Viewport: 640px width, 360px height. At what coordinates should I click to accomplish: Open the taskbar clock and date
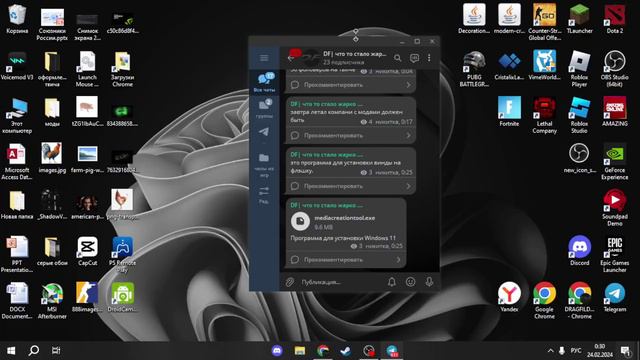coord(600,351)
